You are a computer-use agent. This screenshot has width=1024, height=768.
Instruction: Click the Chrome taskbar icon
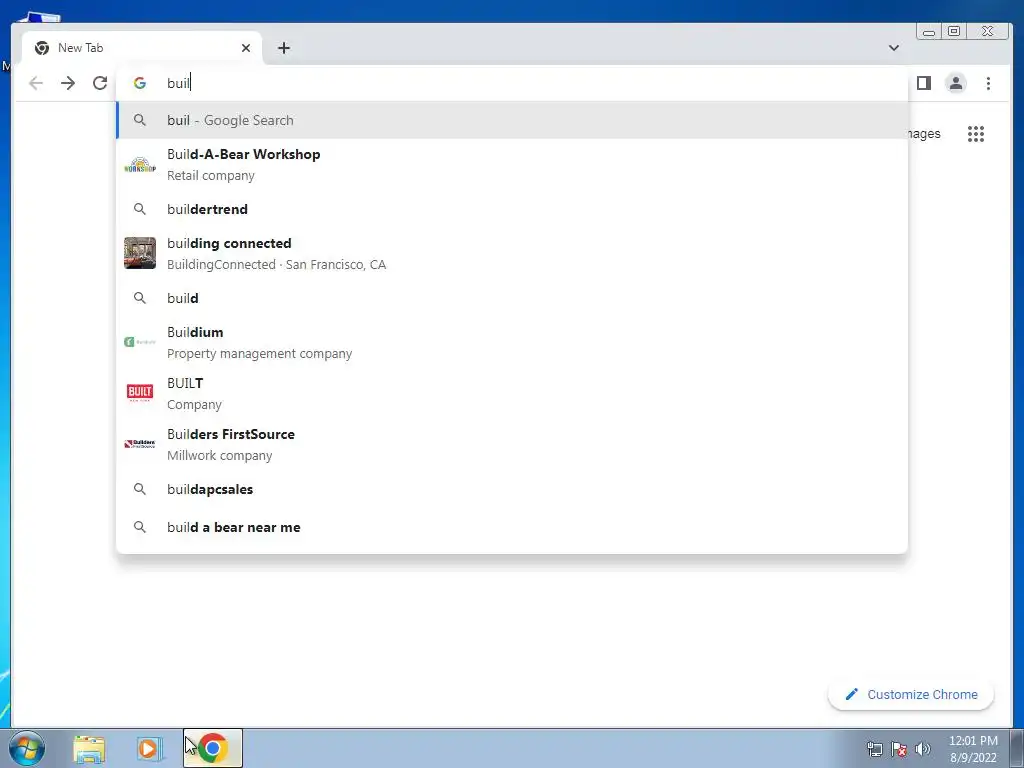(213, 748)
